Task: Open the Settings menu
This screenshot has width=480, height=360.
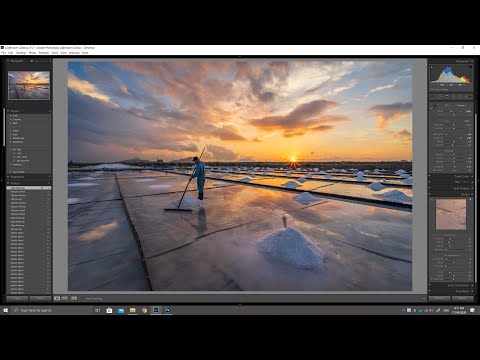Action: (44, 53)
